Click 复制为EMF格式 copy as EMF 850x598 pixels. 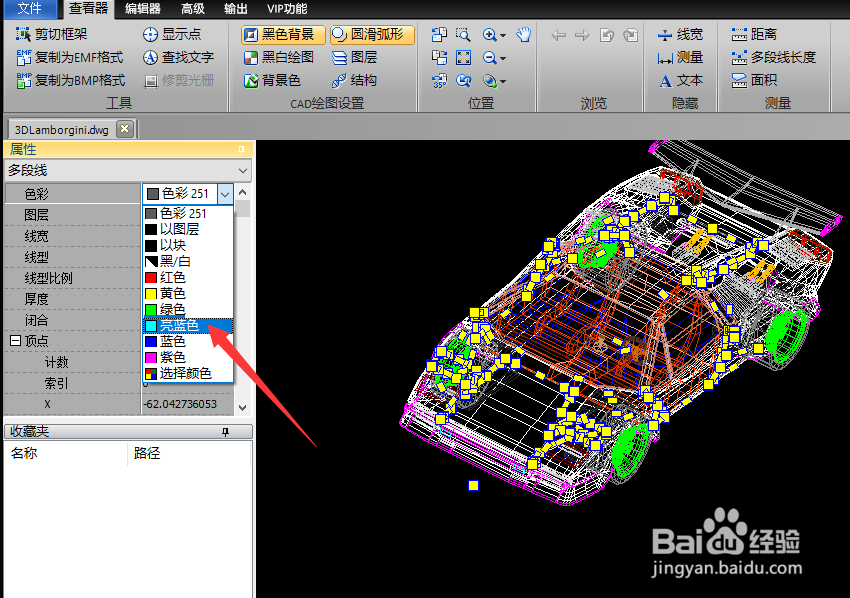(69, 57)
